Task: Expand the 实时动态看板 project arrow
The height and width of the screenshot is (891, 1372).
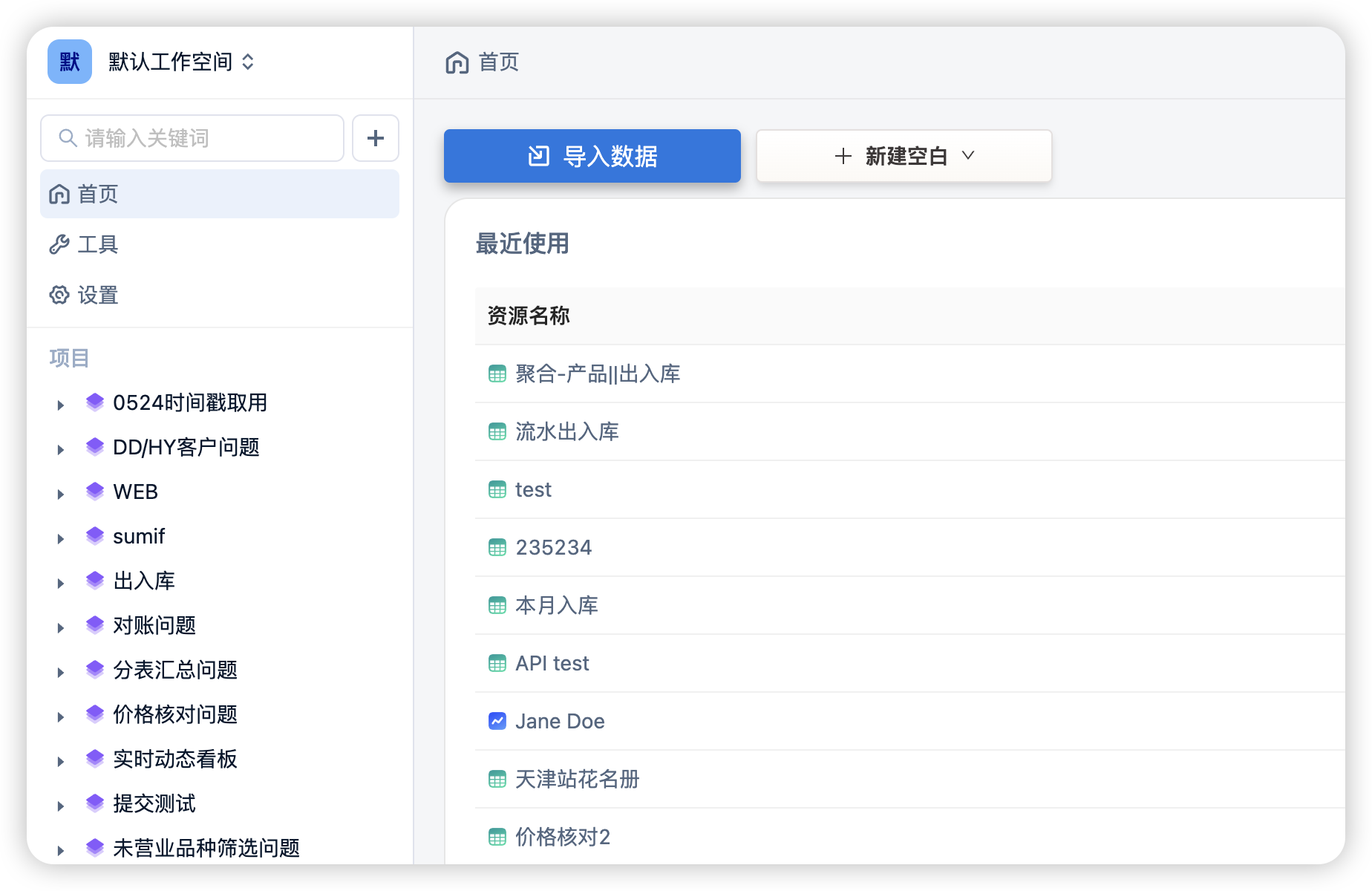Action: [x=61, y=761]
